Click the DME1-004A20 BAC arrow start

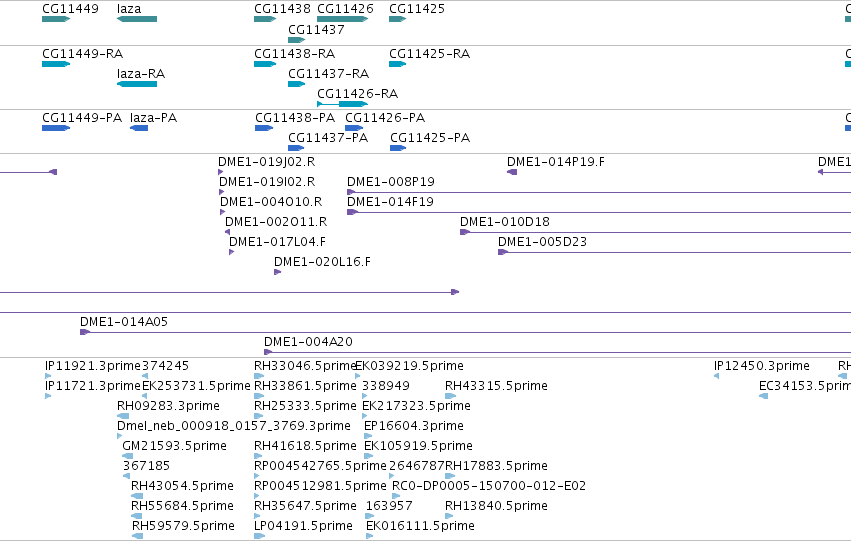pos(268,352)
